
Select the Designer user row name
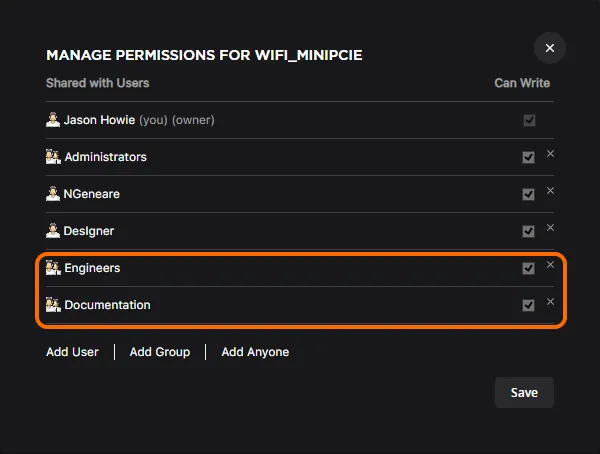coord(89,231)
